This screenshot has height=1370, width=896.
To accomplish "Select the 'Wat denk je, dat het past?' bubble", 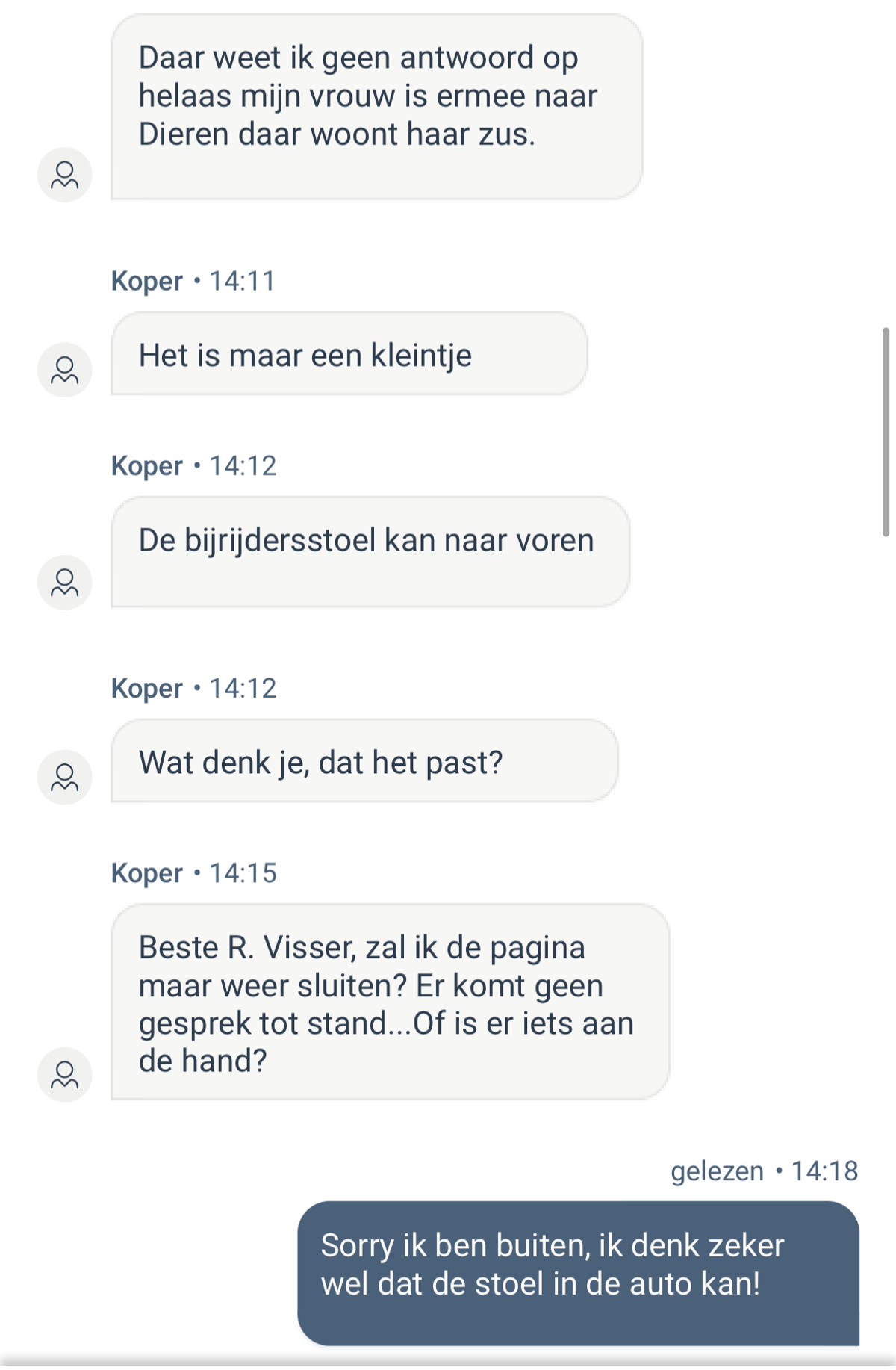I will point(364,761).
